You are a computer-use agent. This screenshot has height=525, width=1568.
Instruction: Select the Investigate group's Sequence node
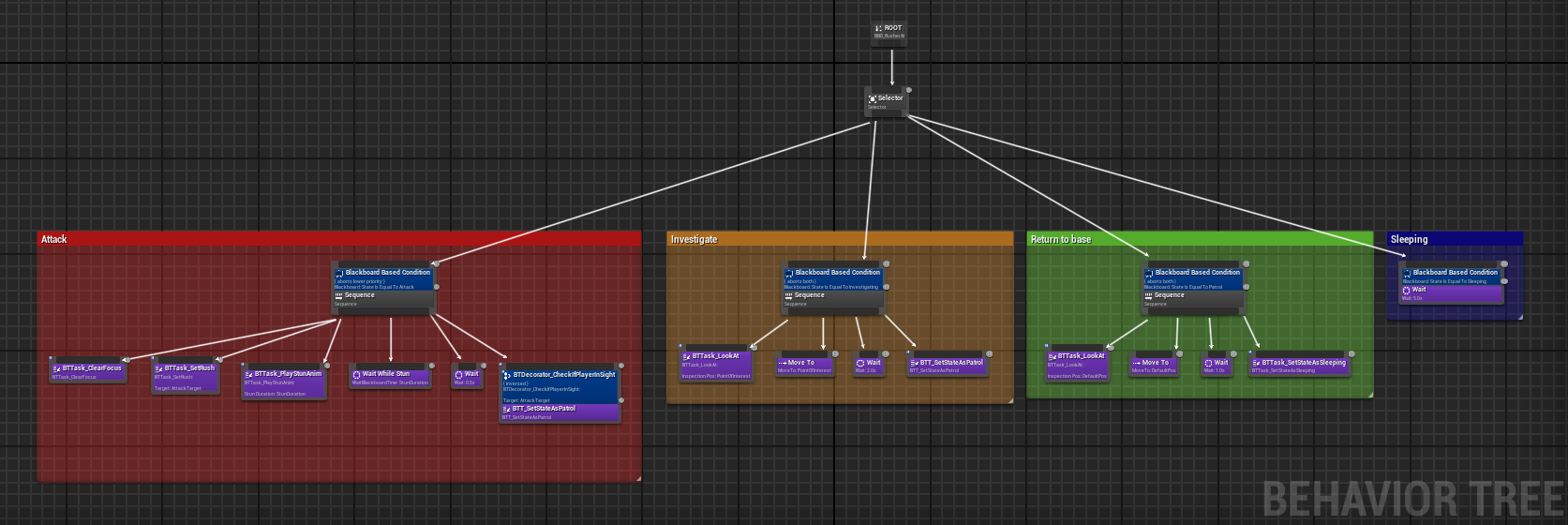(x=834, y=299)
